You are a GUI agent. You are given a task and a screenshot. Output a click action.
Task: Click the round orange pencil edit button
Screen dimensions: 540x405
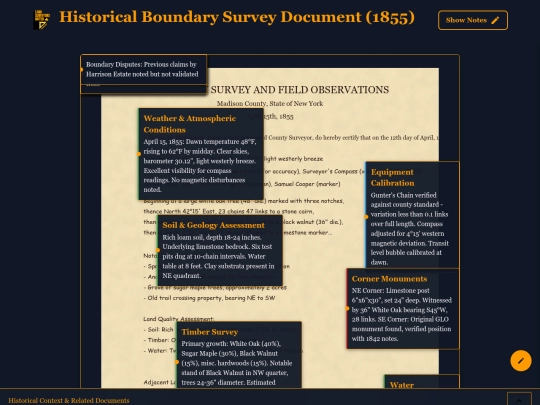pyautogui.click(x=521, y=361)
